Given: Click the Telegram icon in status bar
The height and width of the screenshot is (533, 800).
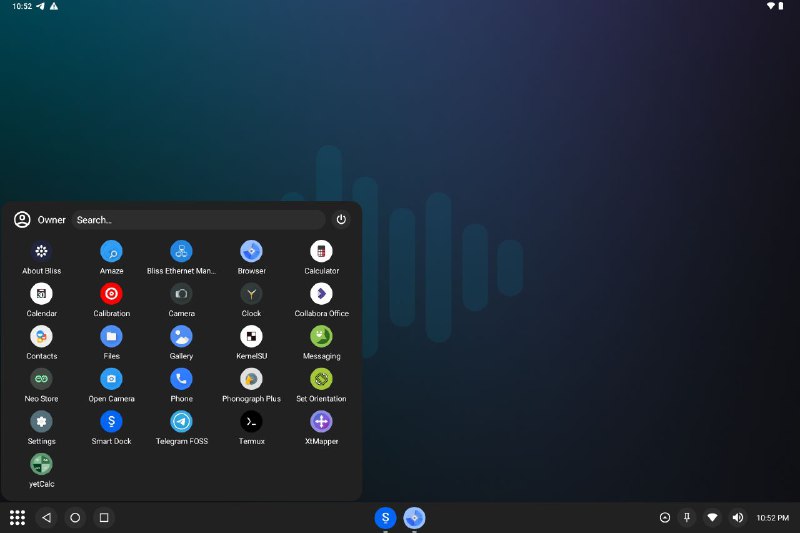Looking at the screenshot, I should click(40, 6).
